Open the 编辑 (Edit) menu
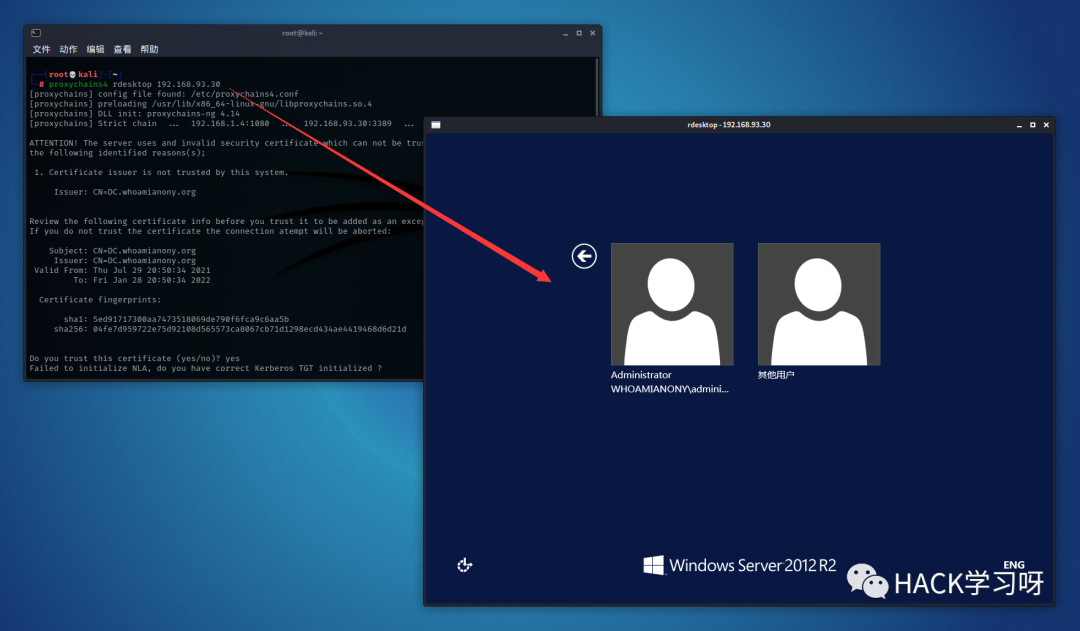 95,49
